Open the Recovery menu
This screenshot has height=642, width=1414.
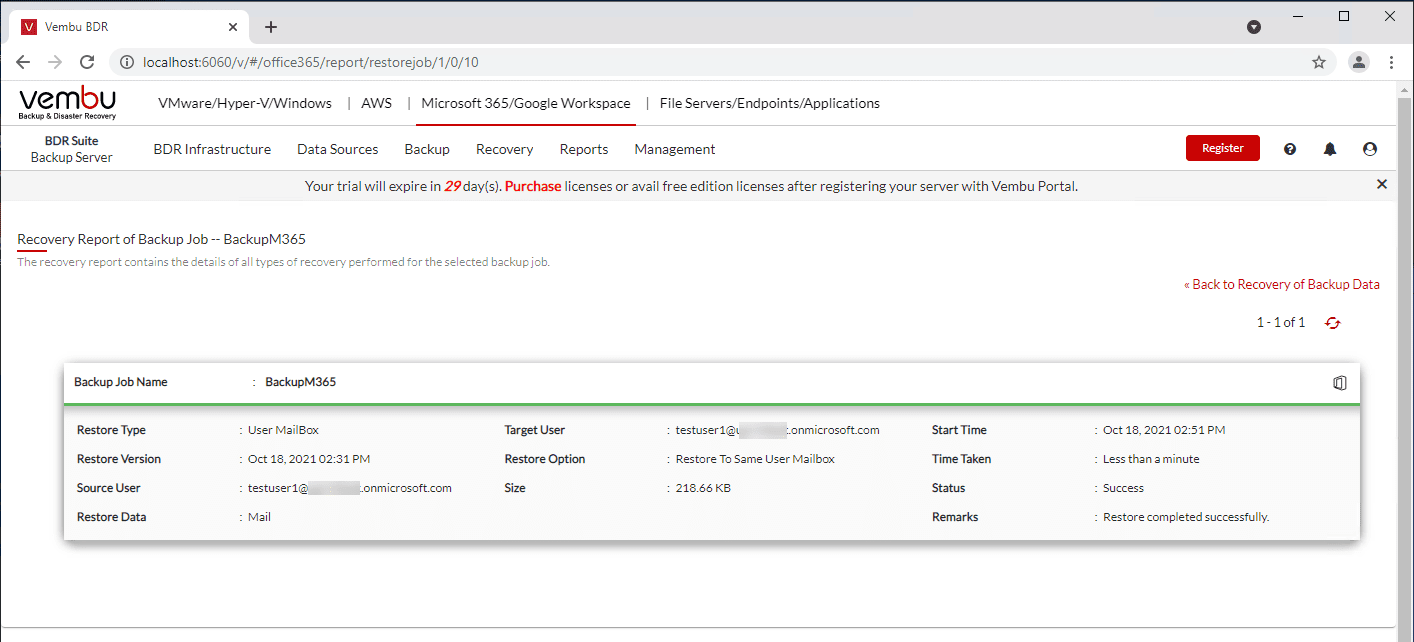(504, 149)
